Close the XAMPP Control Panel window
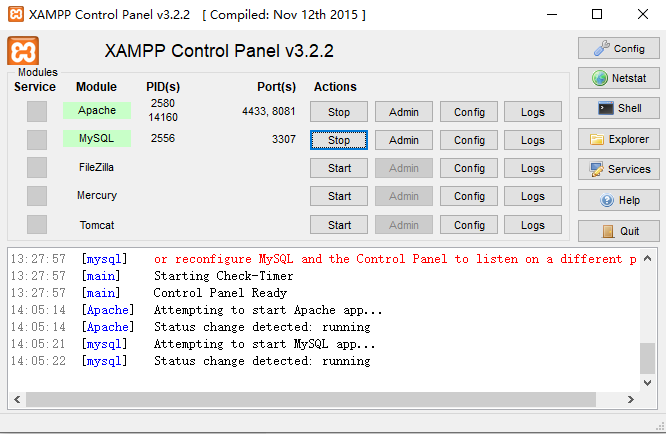The image size is (666, 434). coord(643,14)
